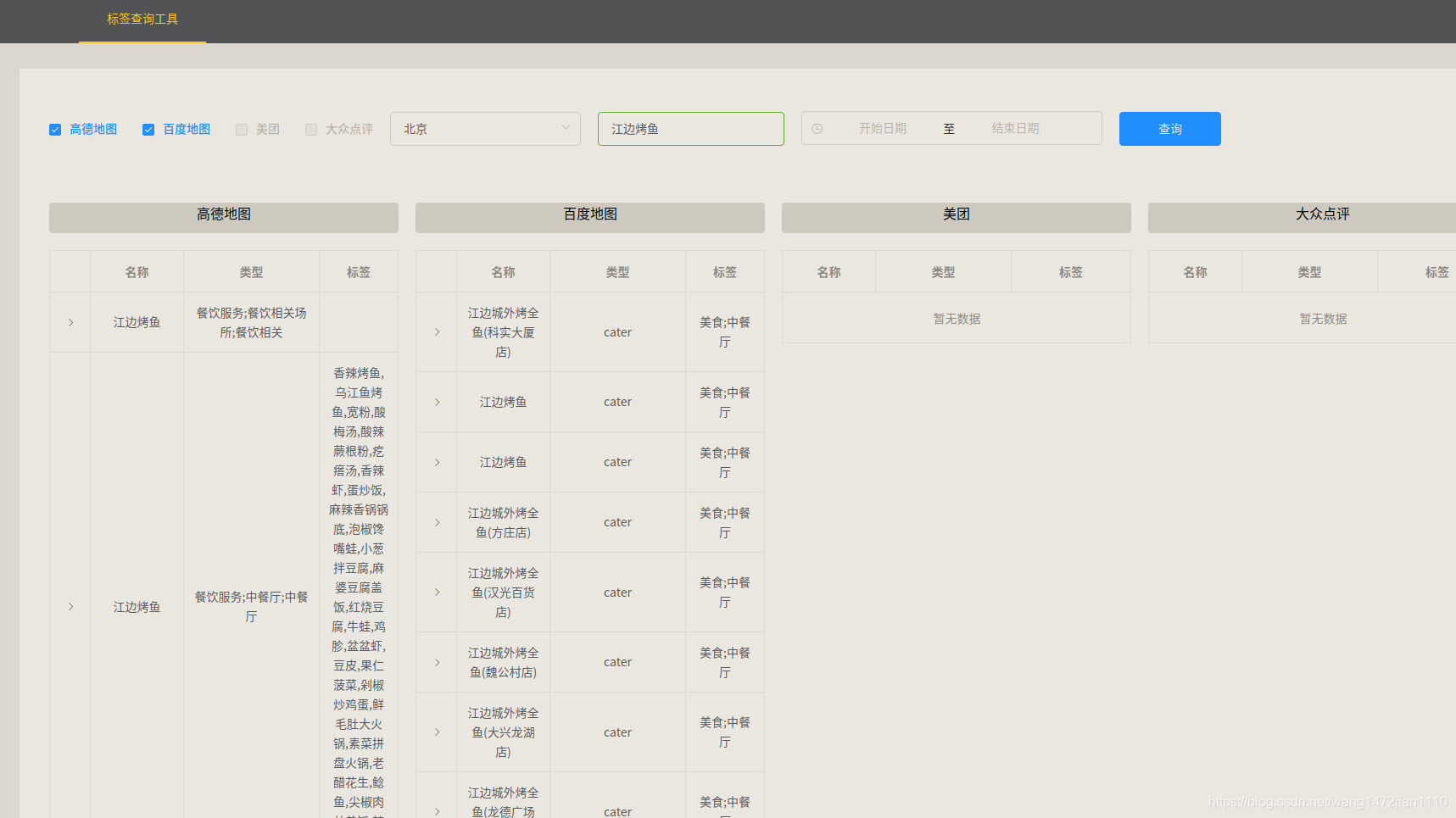The image size is (1456, 818).
Task: Expand the 江边城外烤全鱼(科实大厦店) row
Action: coord(437,332)
